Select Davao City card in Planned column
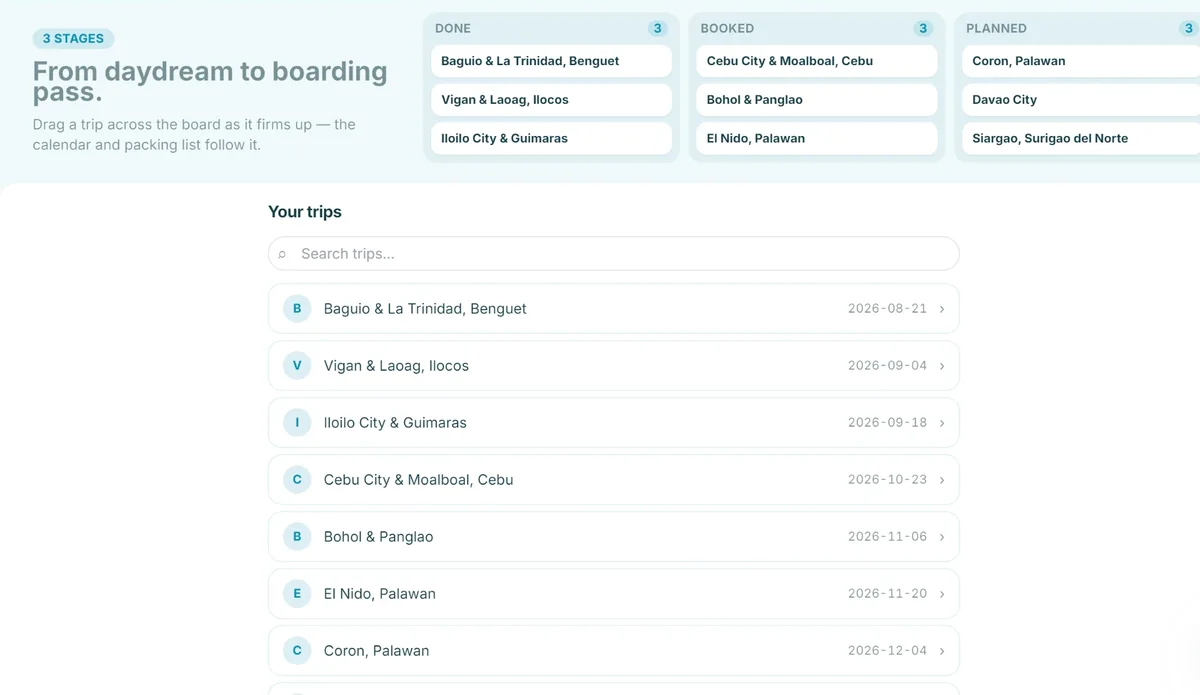 [1082, 100]
